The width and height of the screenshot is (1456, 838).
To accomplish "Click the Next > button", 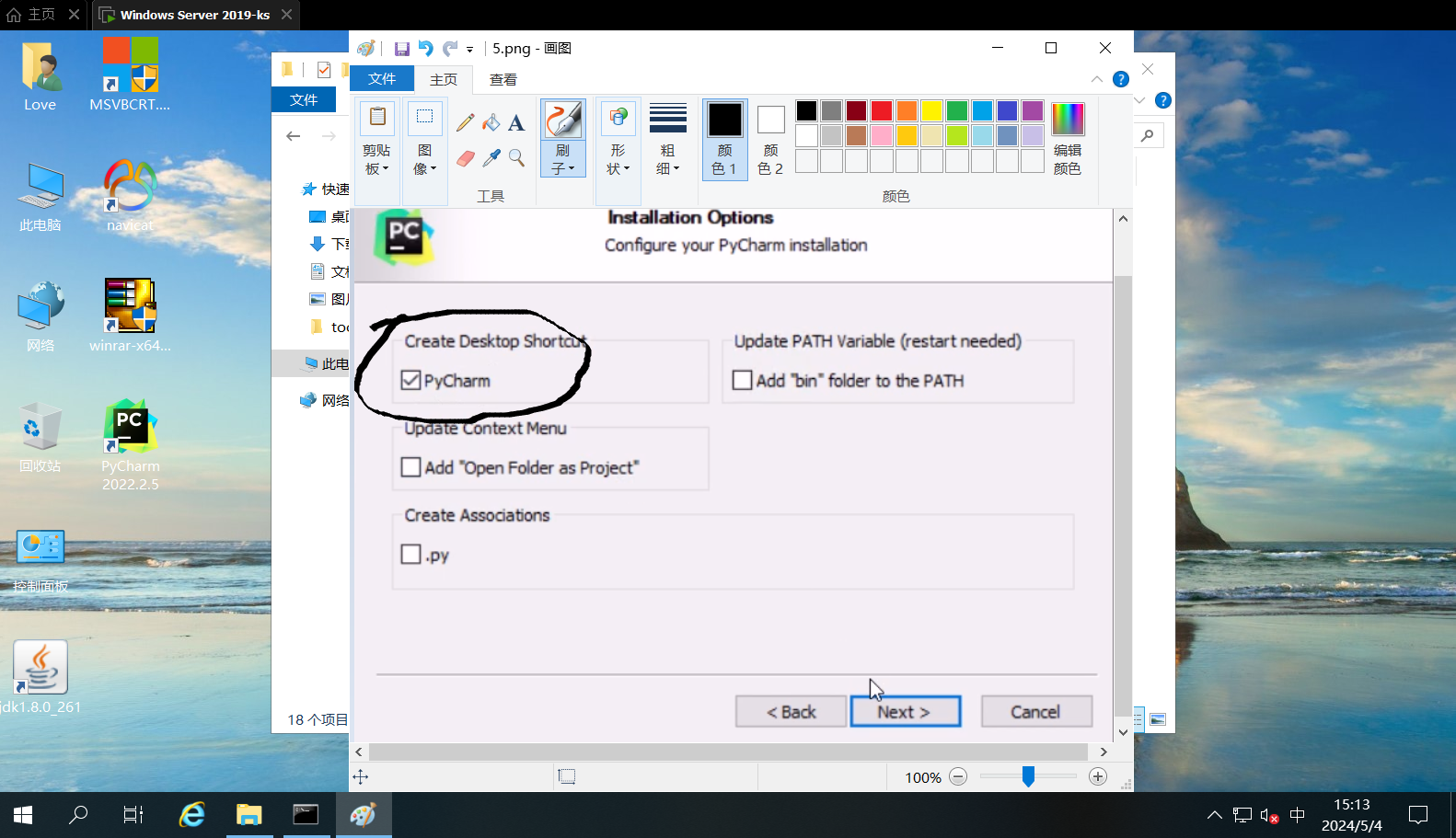I will pos(906,712).
